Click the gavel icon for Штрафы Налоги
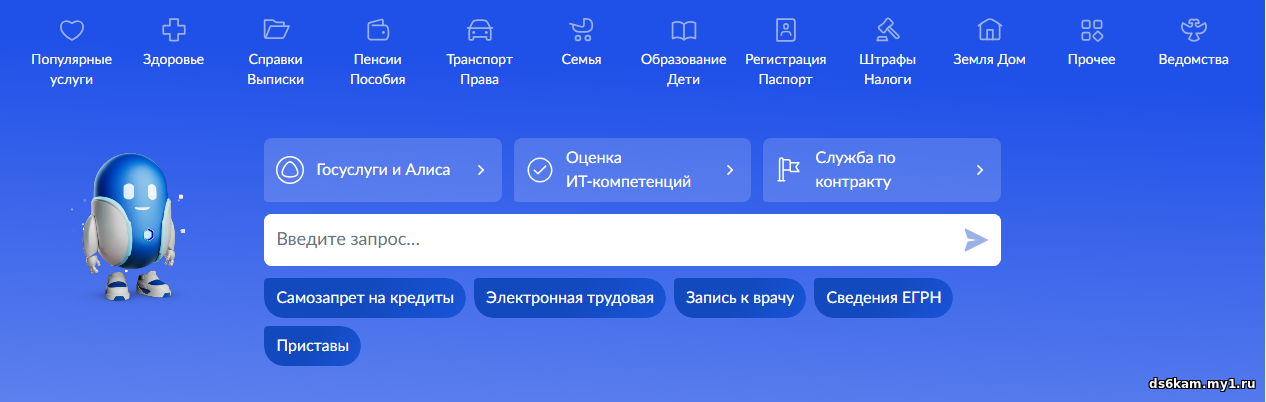Screen dimensions: 1266x402 click(887, 29)
